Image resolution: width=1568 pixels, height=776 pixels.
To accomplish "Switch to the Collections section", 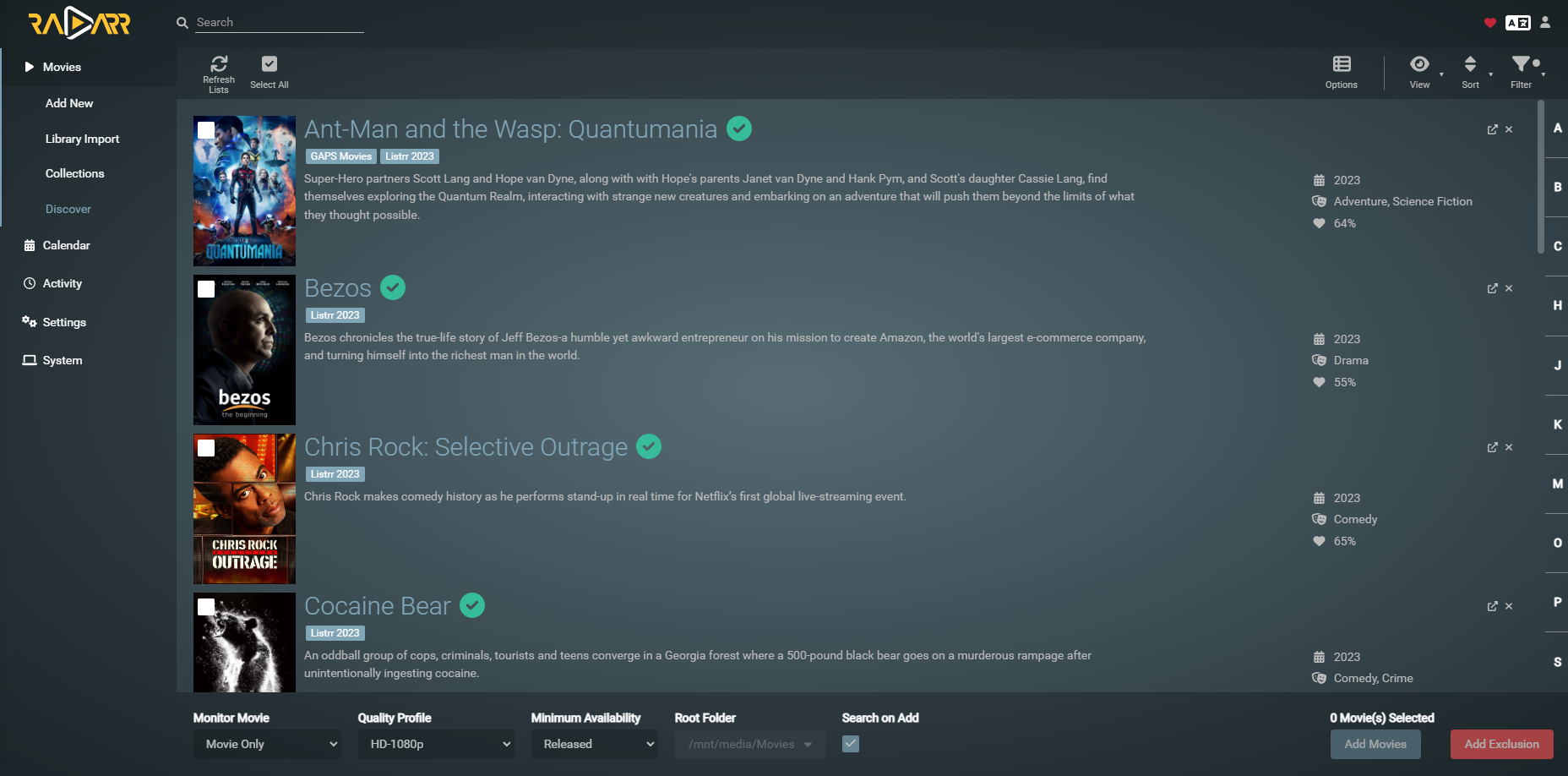I will pos(74,173).
